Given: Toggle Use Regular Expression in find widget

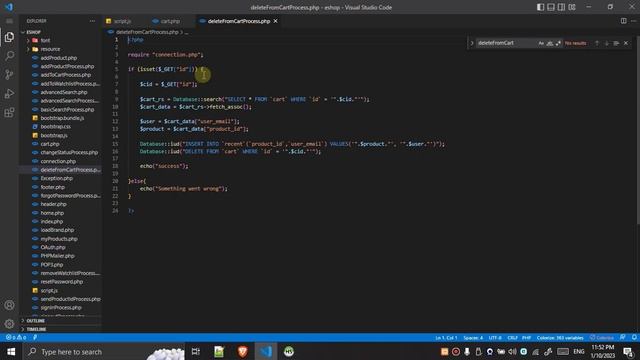Looking at the screenshot, I should (558, 43).
